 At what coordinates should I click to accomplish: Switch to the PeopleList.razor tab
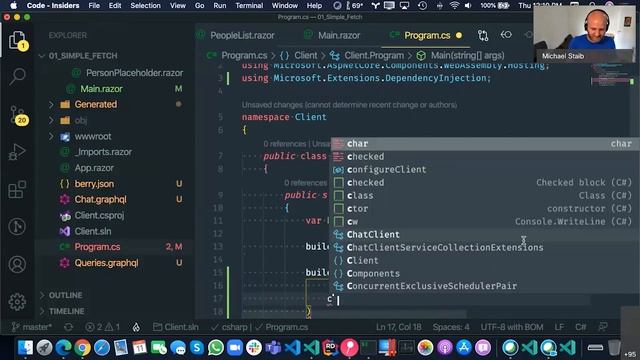pos(242,36)
